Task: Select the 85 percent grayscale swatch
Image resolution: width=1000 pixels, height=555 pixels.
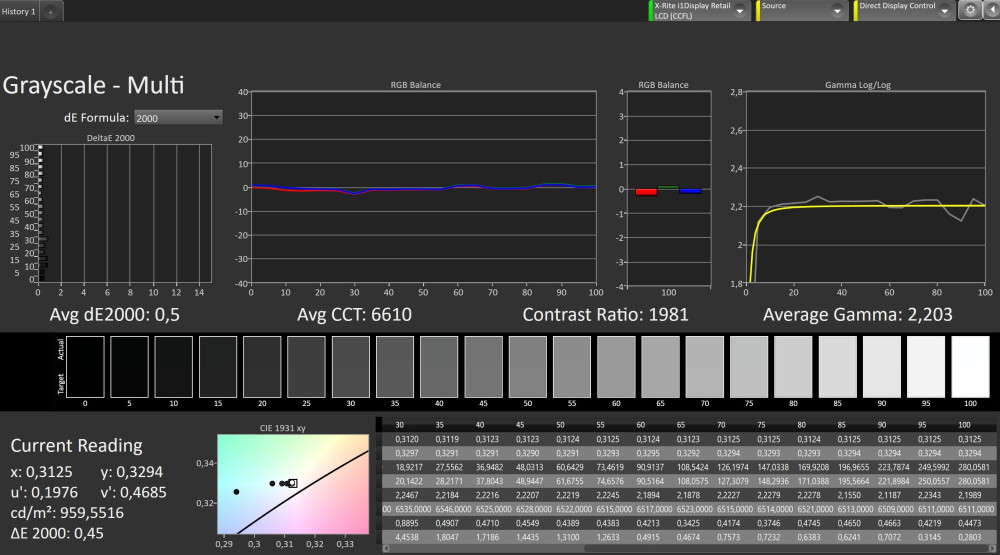Action: click(x=837, y=367)
